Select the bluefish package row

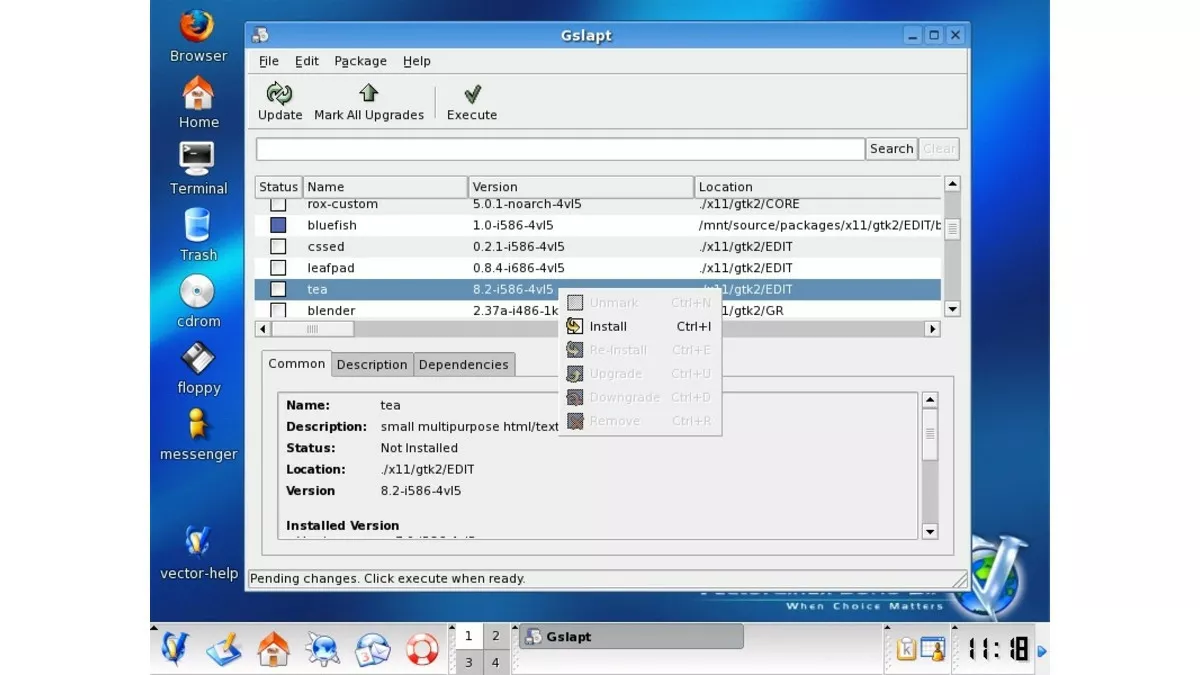[x=598, y=225]
